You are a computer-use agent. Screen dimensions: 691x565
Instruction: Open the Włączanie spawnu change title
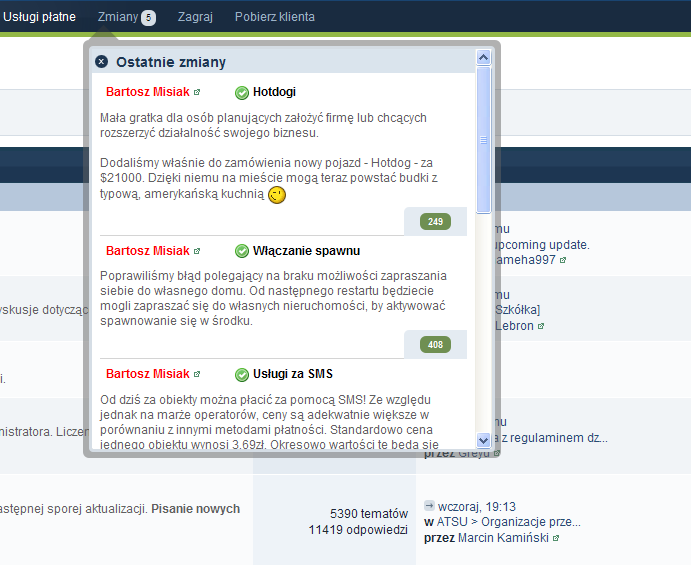306,251
